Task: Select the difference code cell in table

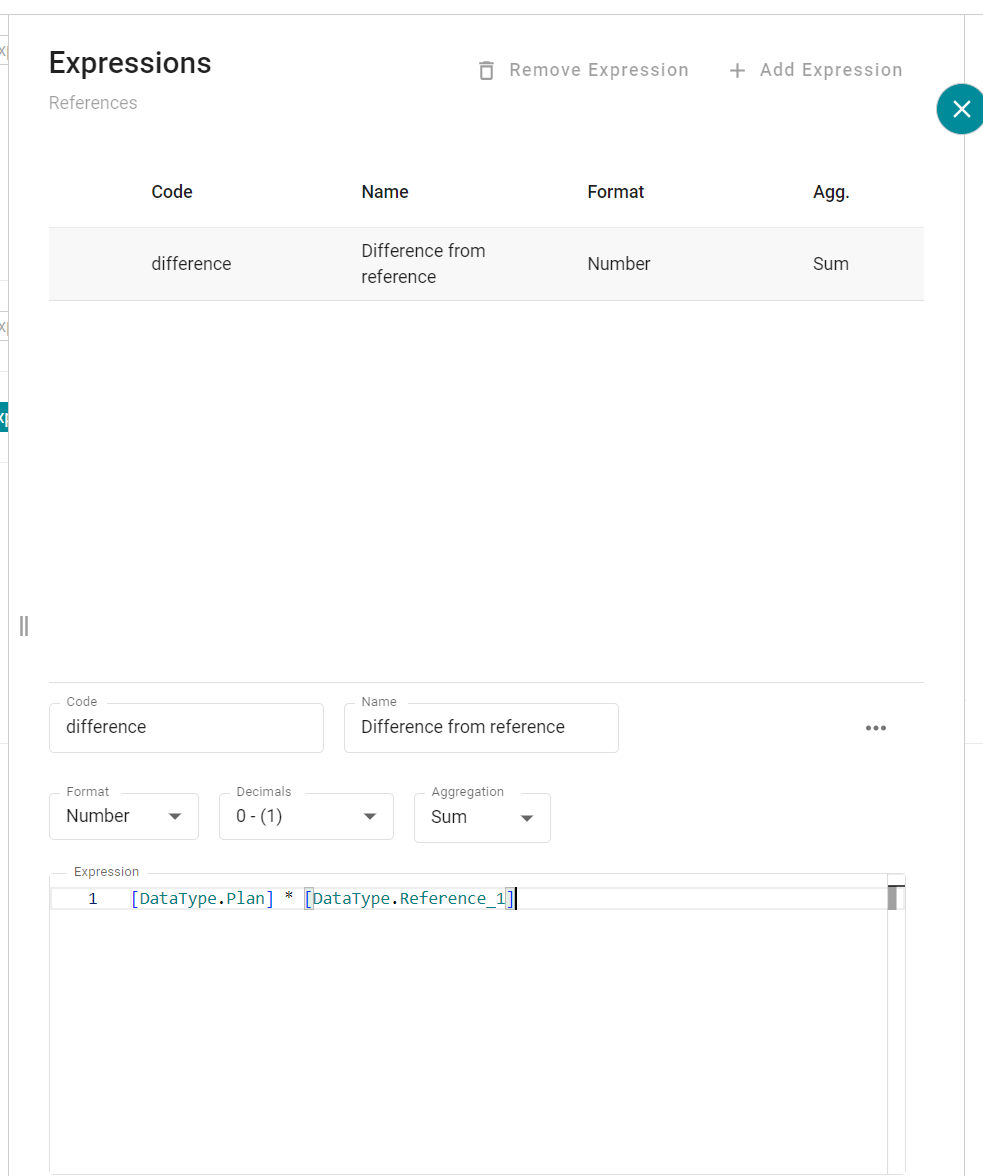Action: point(191,264)
